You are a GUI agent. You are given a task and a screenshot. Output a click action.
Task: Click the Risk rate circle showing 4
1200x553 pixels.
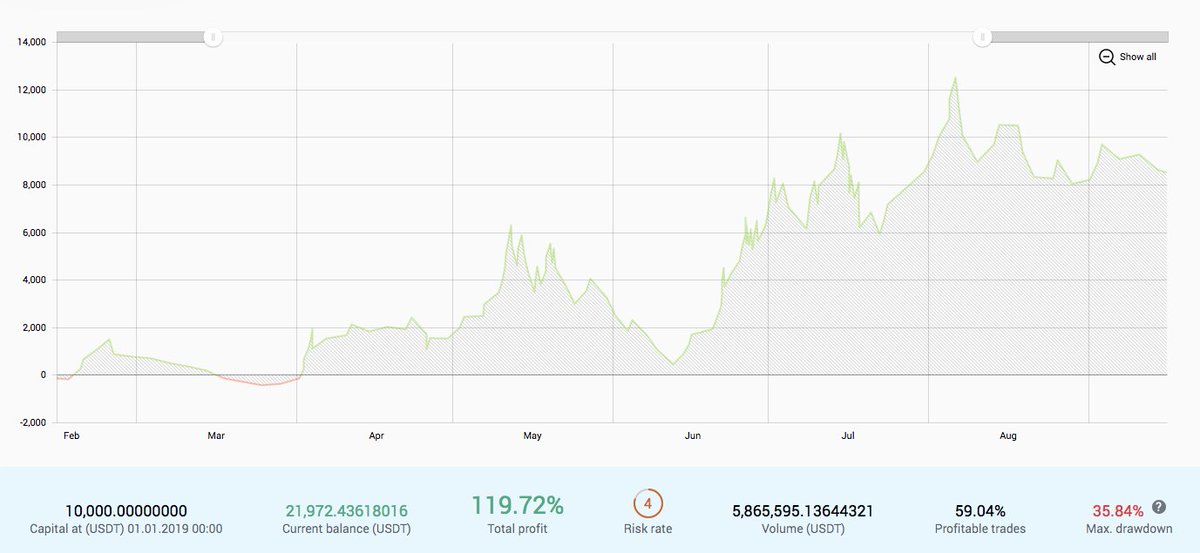coord(647,503)
